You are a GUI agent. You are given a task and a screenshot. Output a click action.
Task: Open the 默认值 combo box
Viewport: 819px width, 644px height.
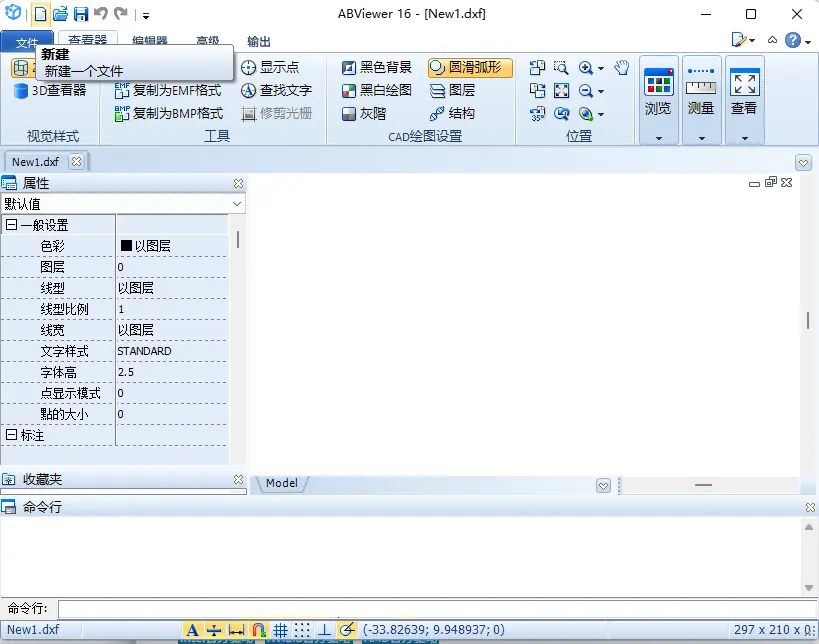pyautogui.click(x=123, y=204)
